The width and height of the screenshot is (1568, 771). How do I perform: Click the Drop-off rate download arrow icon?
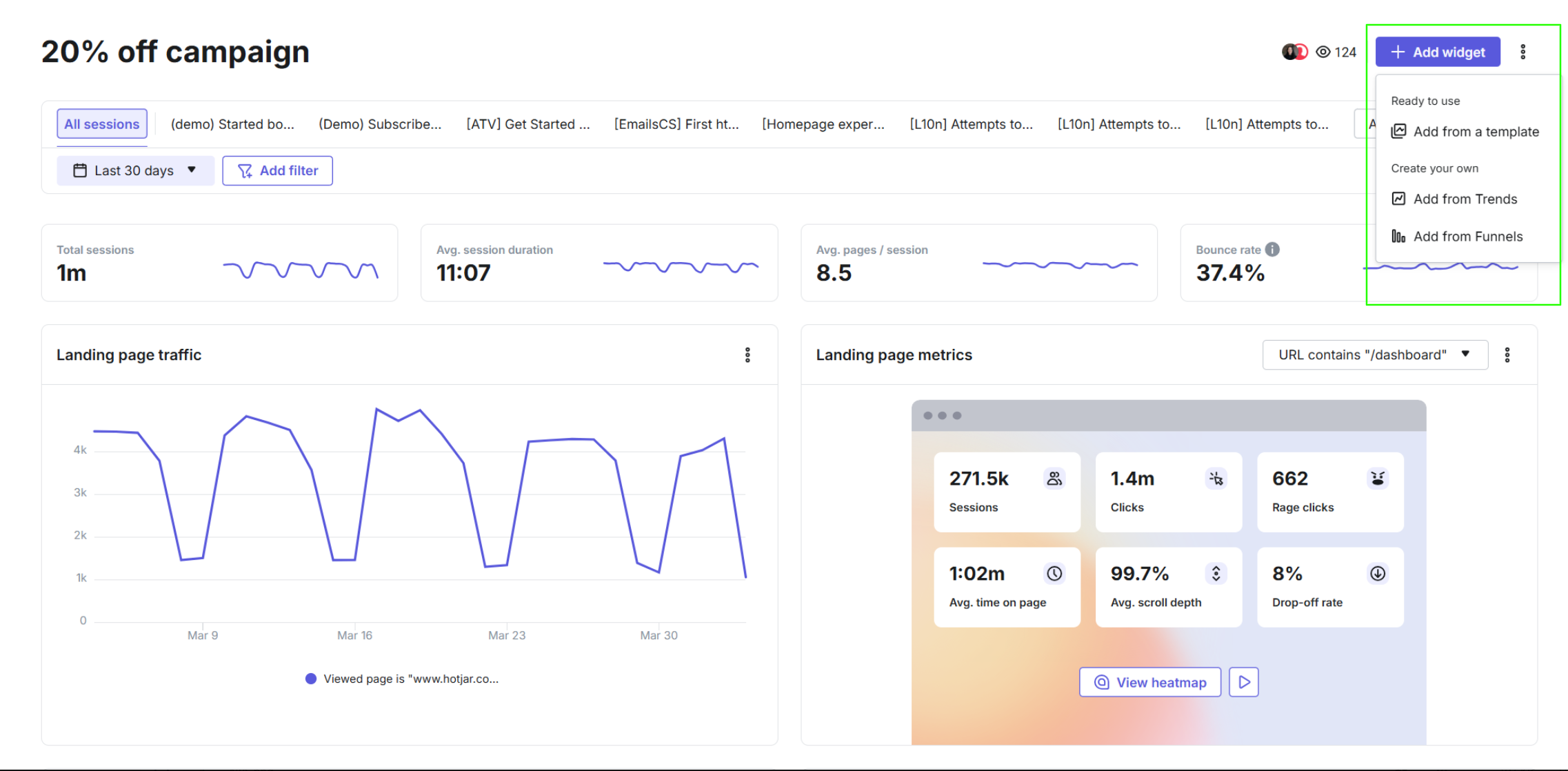coord(1377,574)
